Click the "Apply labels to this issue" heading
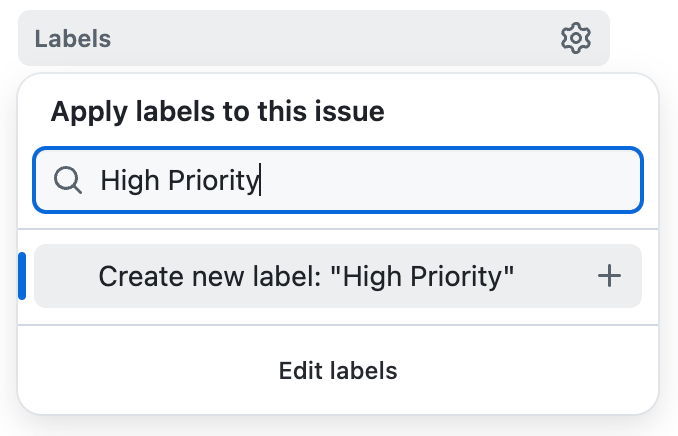Image resolution: width=678 pixels, height=436 pixels. click(218, 111)
